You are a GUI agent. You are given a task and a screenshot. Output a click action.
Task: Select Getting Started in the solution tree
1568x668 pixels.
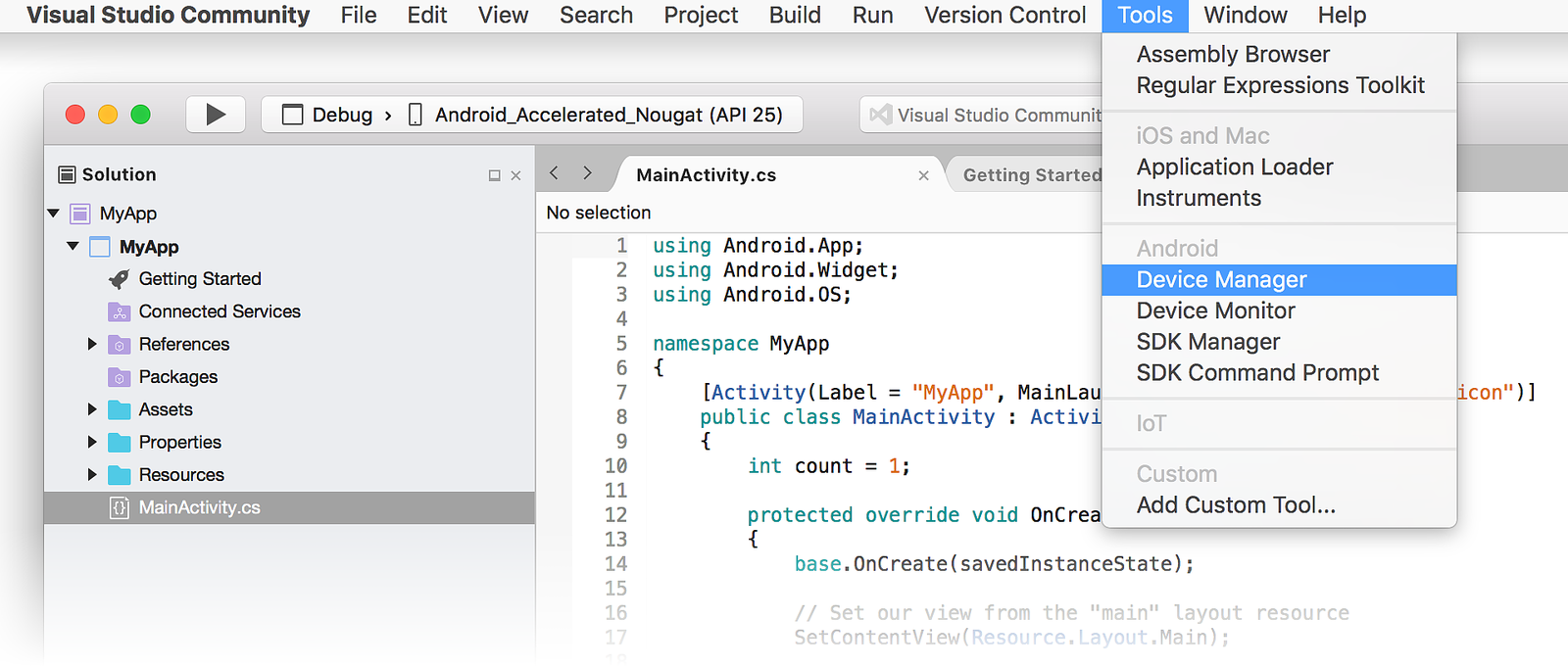200,279
